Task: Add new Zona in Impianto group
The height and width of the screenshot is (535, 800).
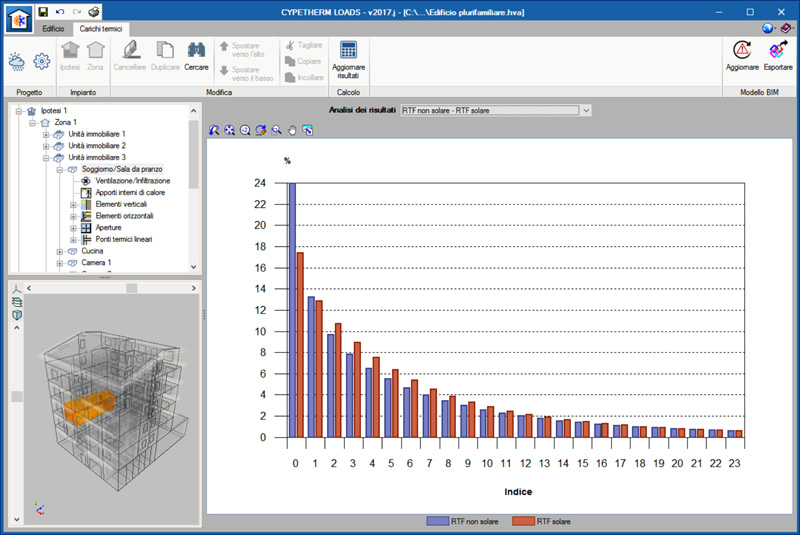Action: point(95,56)
